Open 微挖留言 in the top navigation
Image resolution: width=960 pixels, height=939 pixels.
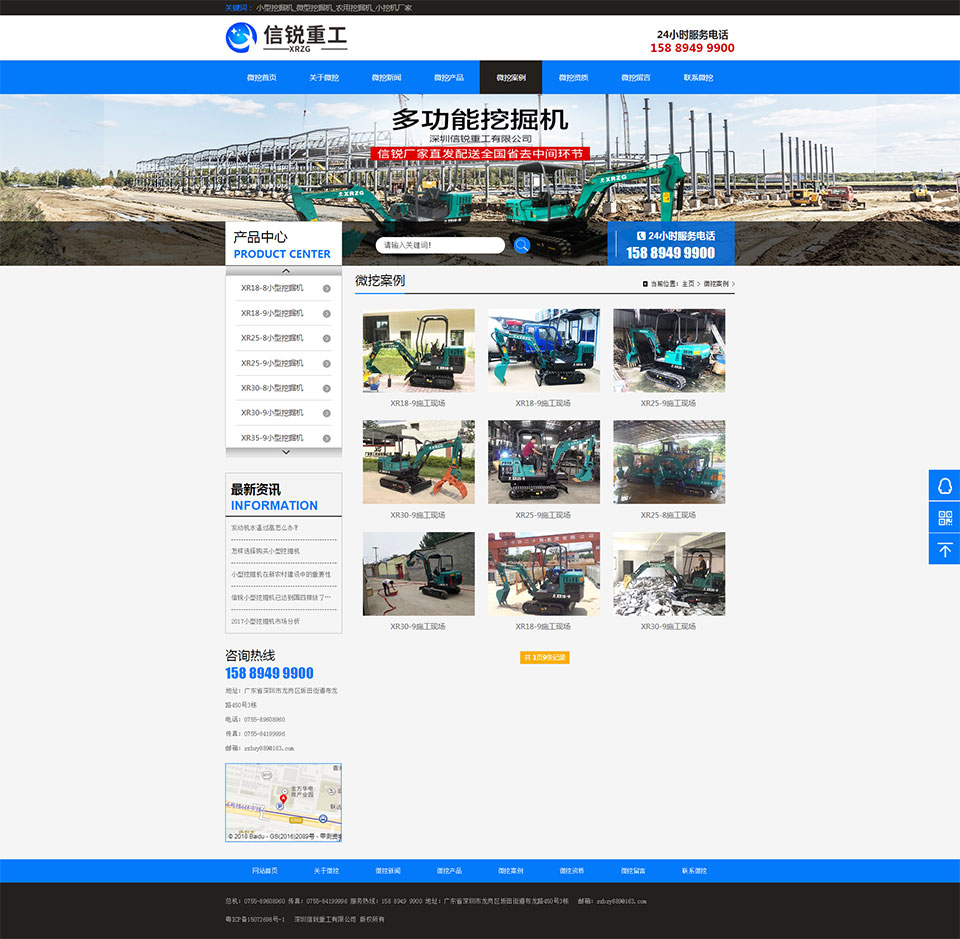pos(636,78)
